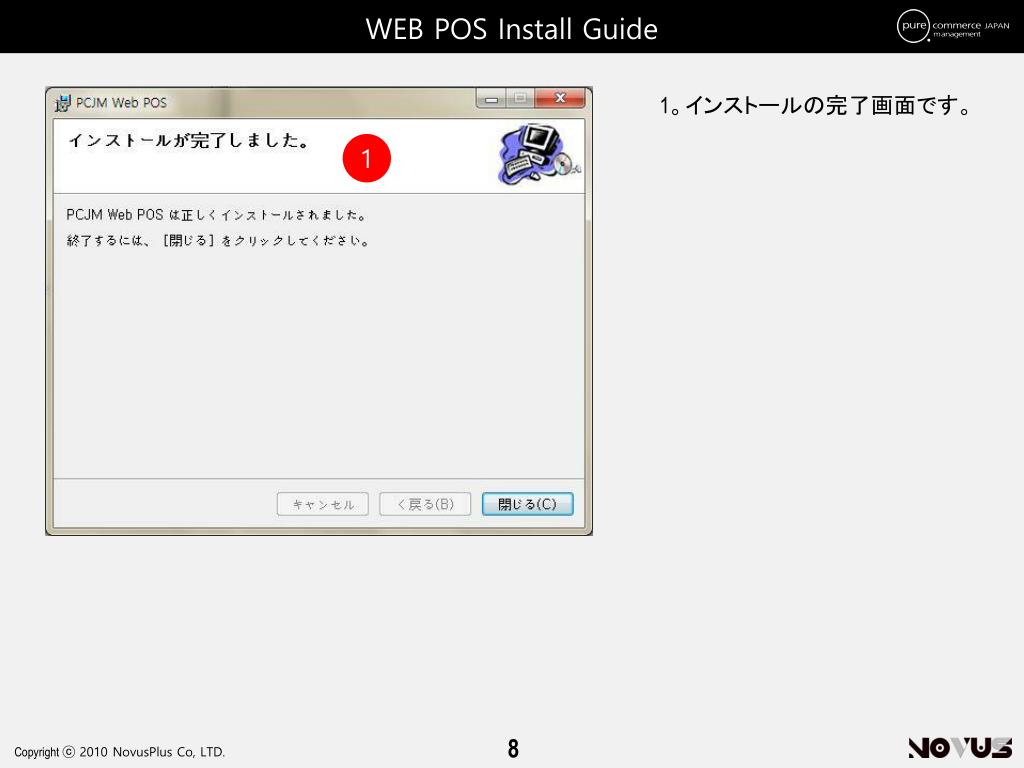Image resolution: width=1024 pixels, height=768 pixels.
Task: Click the disabled 戻る(B) back button
Action: click(425, 504)
